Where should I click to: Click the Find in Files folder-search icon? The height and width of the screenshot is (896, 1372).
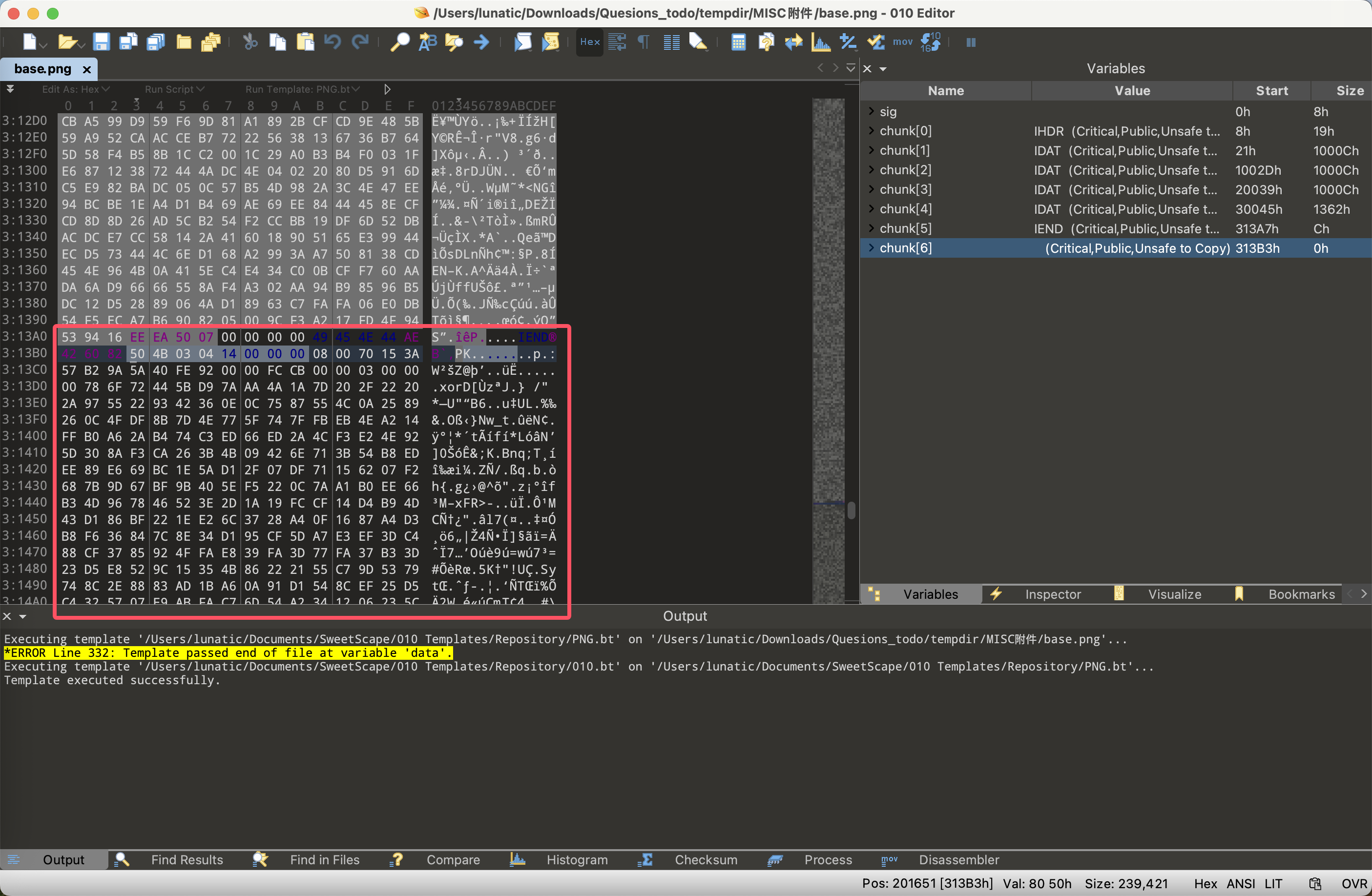(454, 42)
